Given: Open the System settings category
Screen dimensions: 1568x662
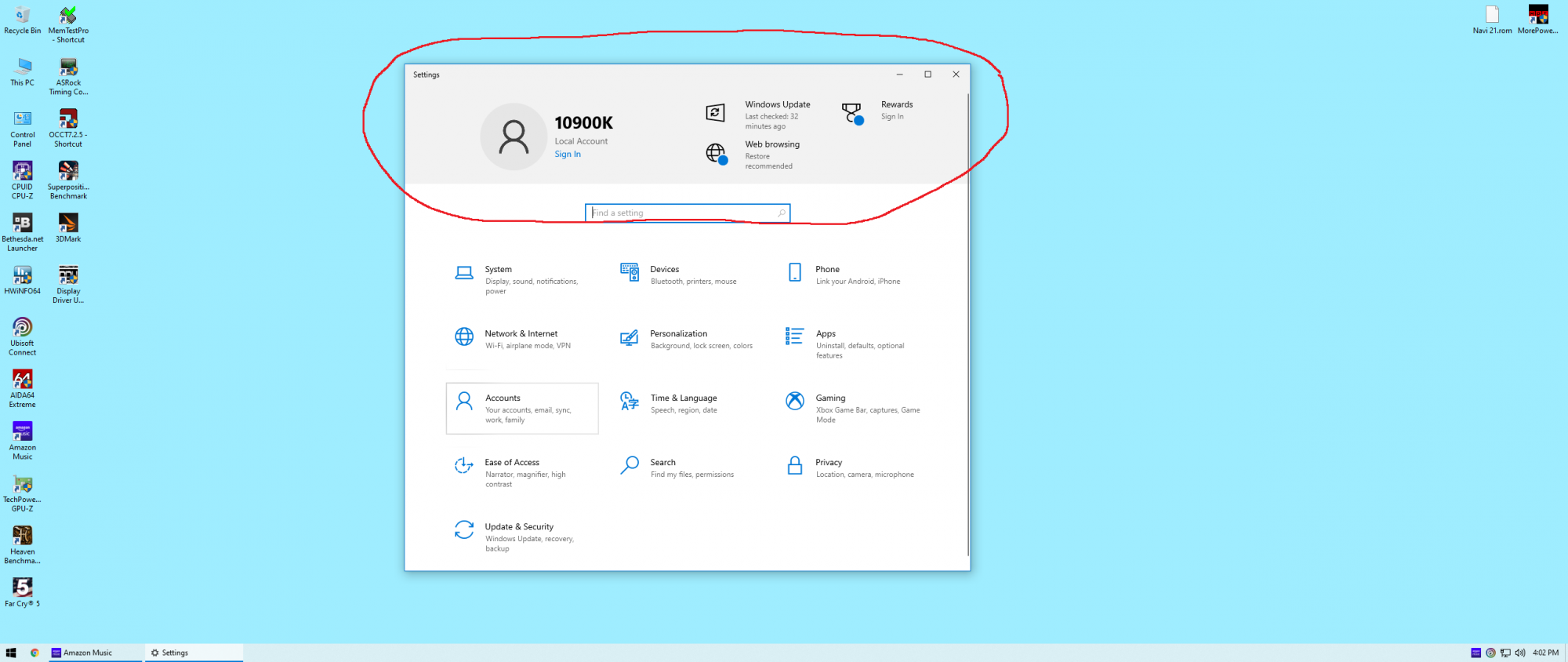Looking at the screenshot, I should point(521,279).
